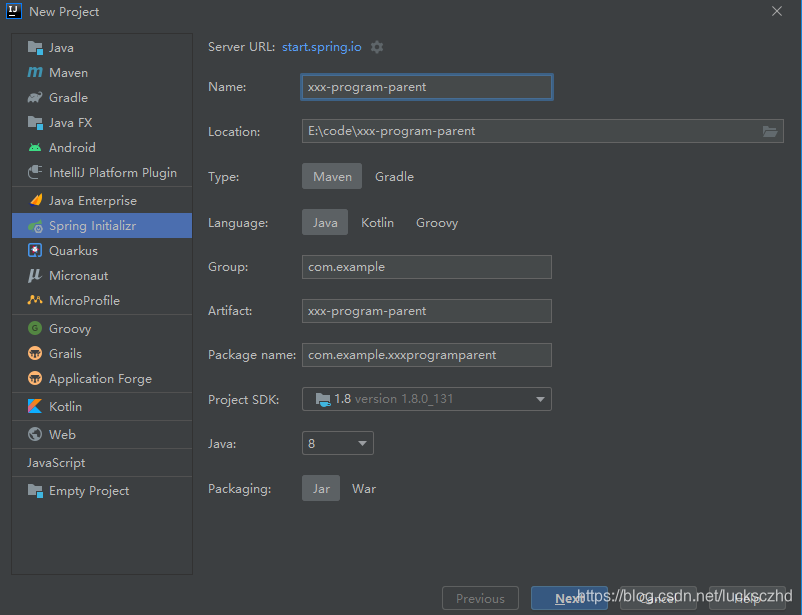Click the Android robot icon
This screenshot has width=802, height=615.
click(35, 147)
